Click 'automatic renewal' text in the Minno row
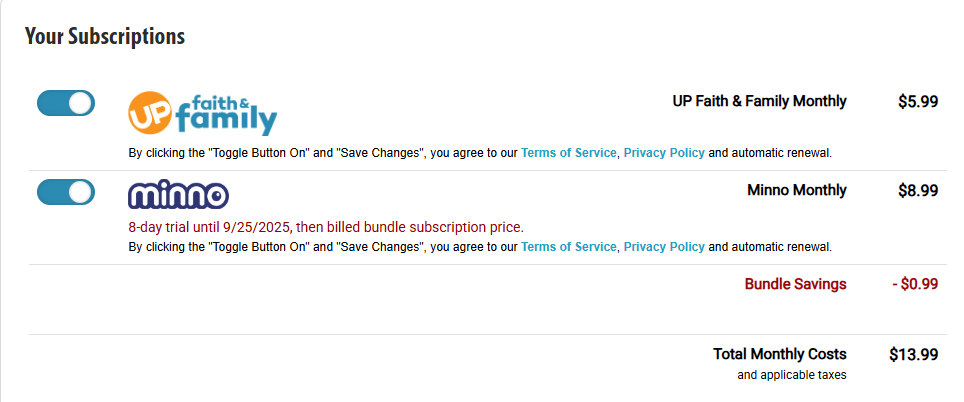The image size is (964, 402). pyautogui.click(x=781, y=246)
